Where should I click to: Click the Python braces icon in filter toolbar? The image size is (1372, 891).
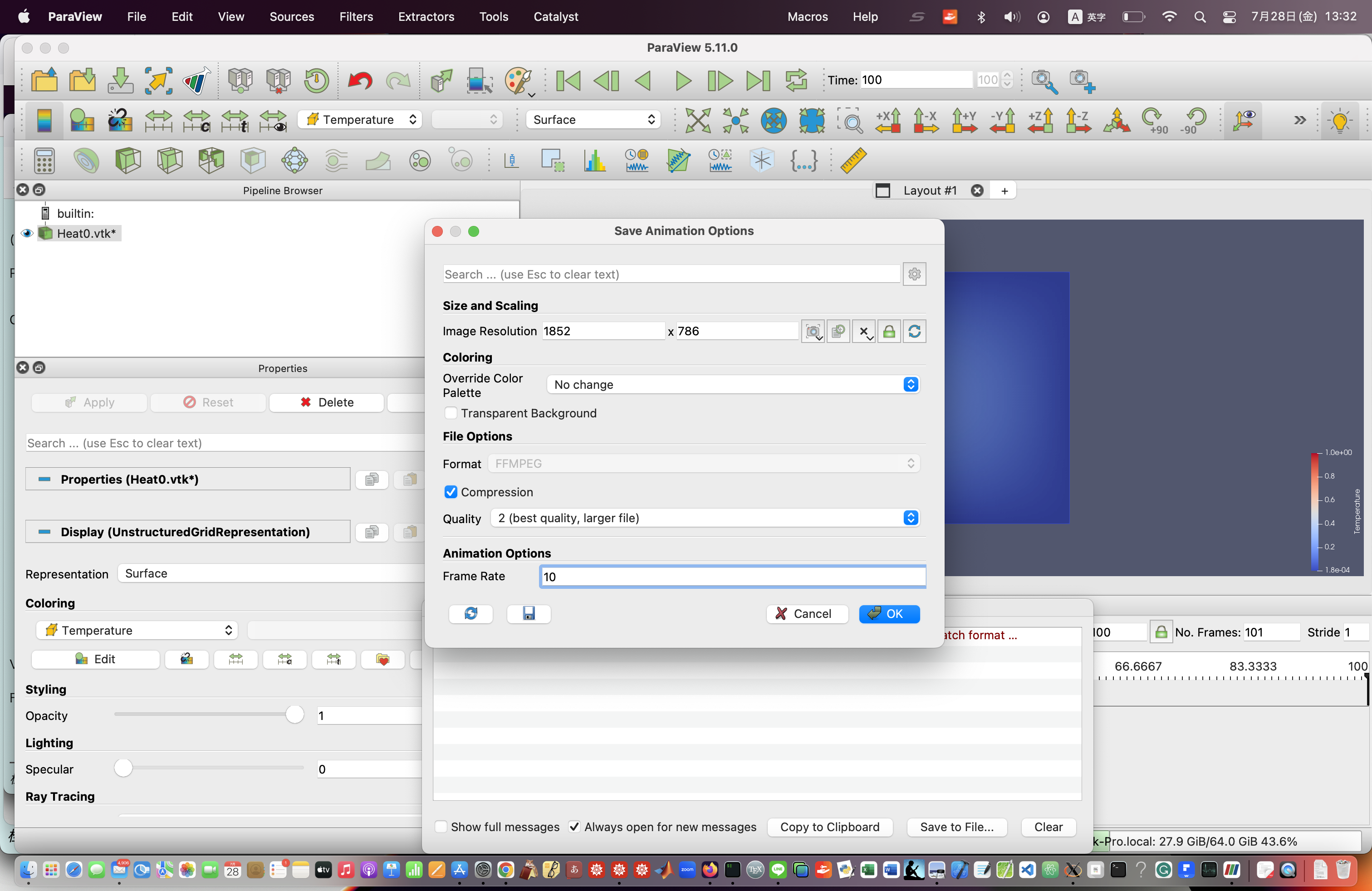(x=804, y=160)
